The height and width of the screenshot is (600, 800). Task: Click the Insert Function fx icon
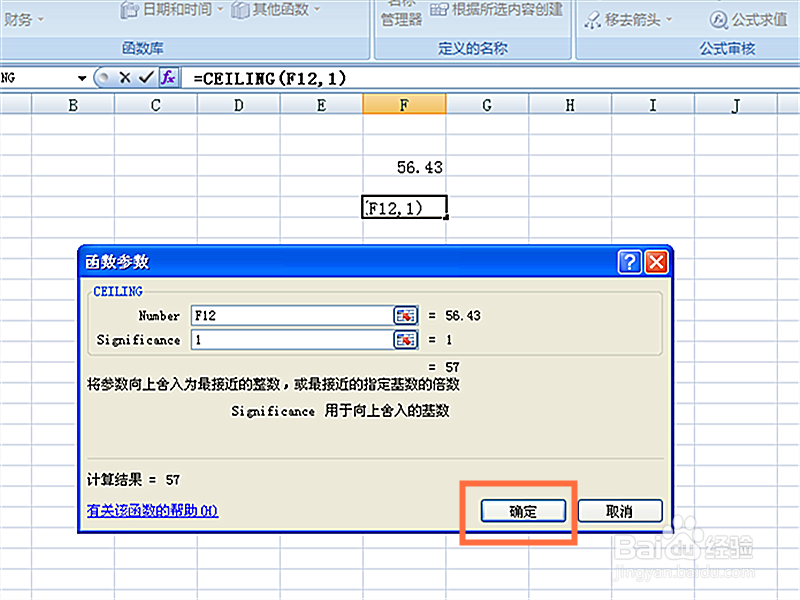(168, 78)
